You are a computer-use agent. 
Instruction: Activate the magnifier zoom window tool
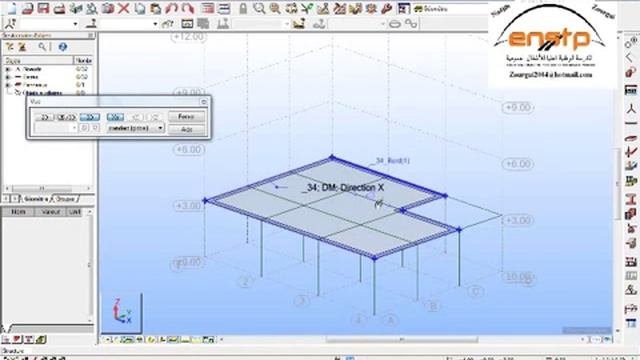coord(259,8)
